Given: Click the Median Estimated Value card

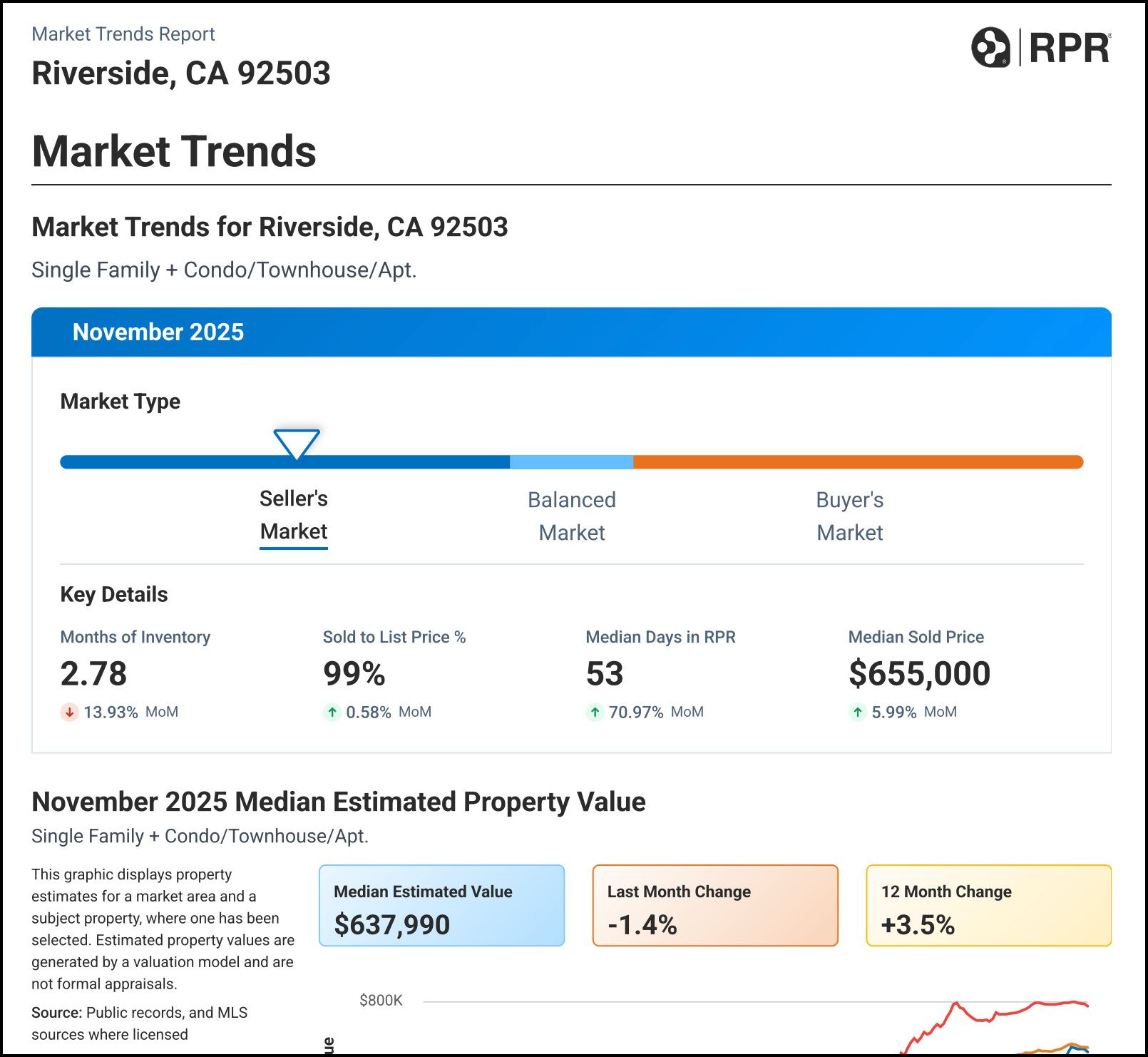Looking at the screenshot, I should [x=441, y=906].
